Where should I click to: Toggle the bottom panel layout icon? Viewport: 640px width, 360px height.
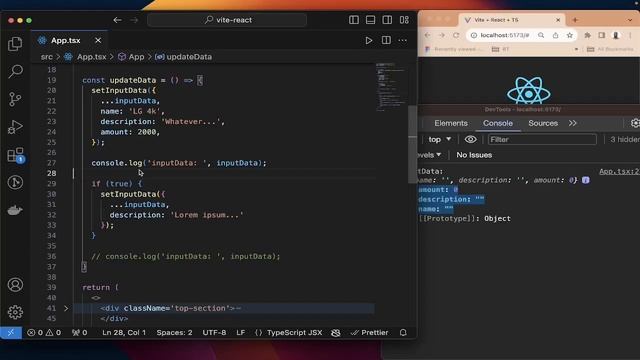pos(371,20)
